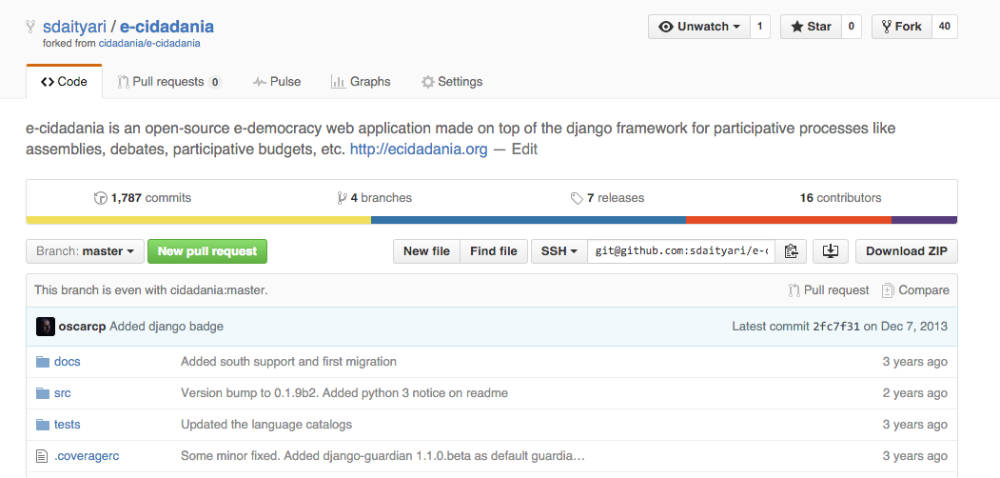
Task: Expand the SSH protocol selector
Action: pos(559,251)
